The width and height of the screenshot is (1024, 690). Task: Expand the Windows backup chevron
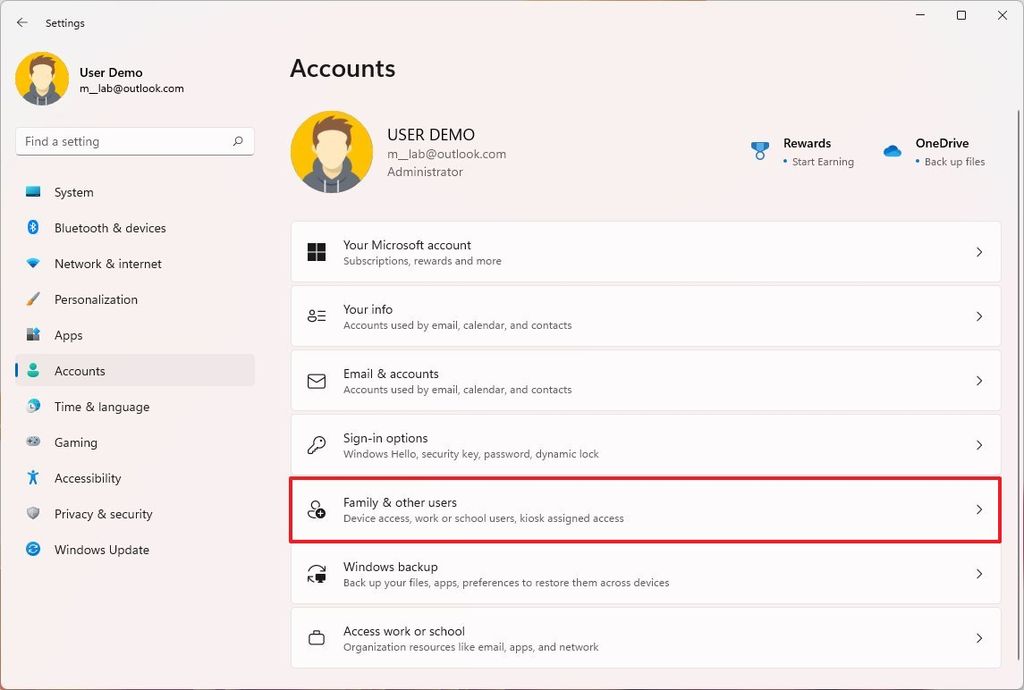click(979, 574)
